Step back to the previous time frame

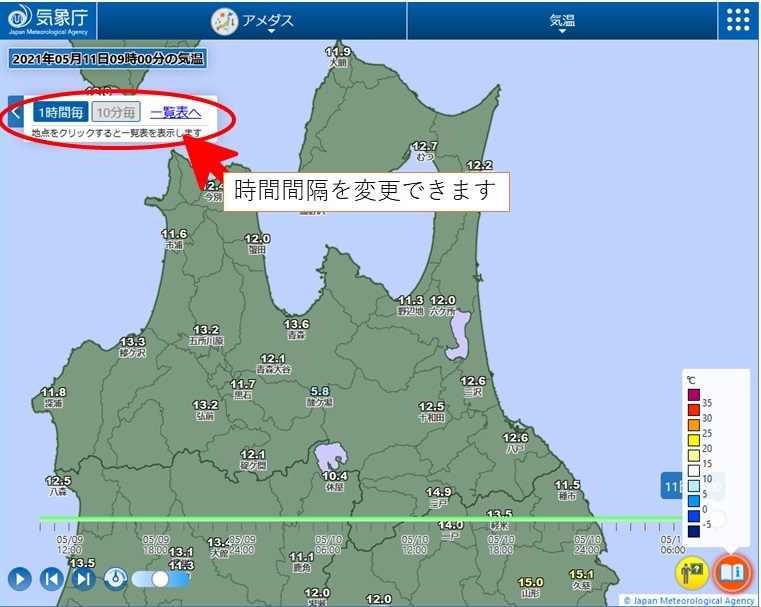point(51,579)
